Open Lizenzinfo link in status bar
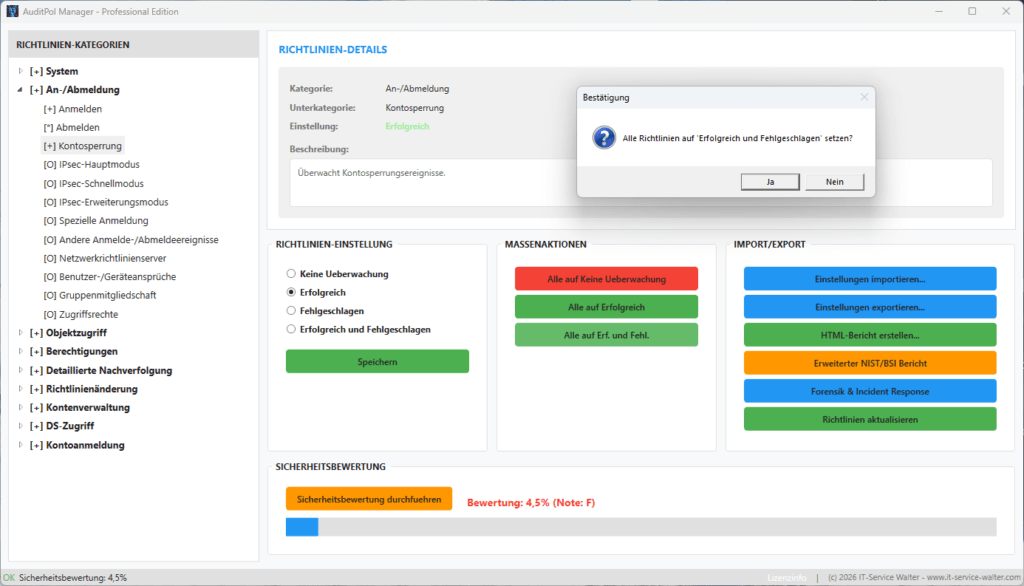Screen dimensions: 1024x586 click(x=787, y=577)
